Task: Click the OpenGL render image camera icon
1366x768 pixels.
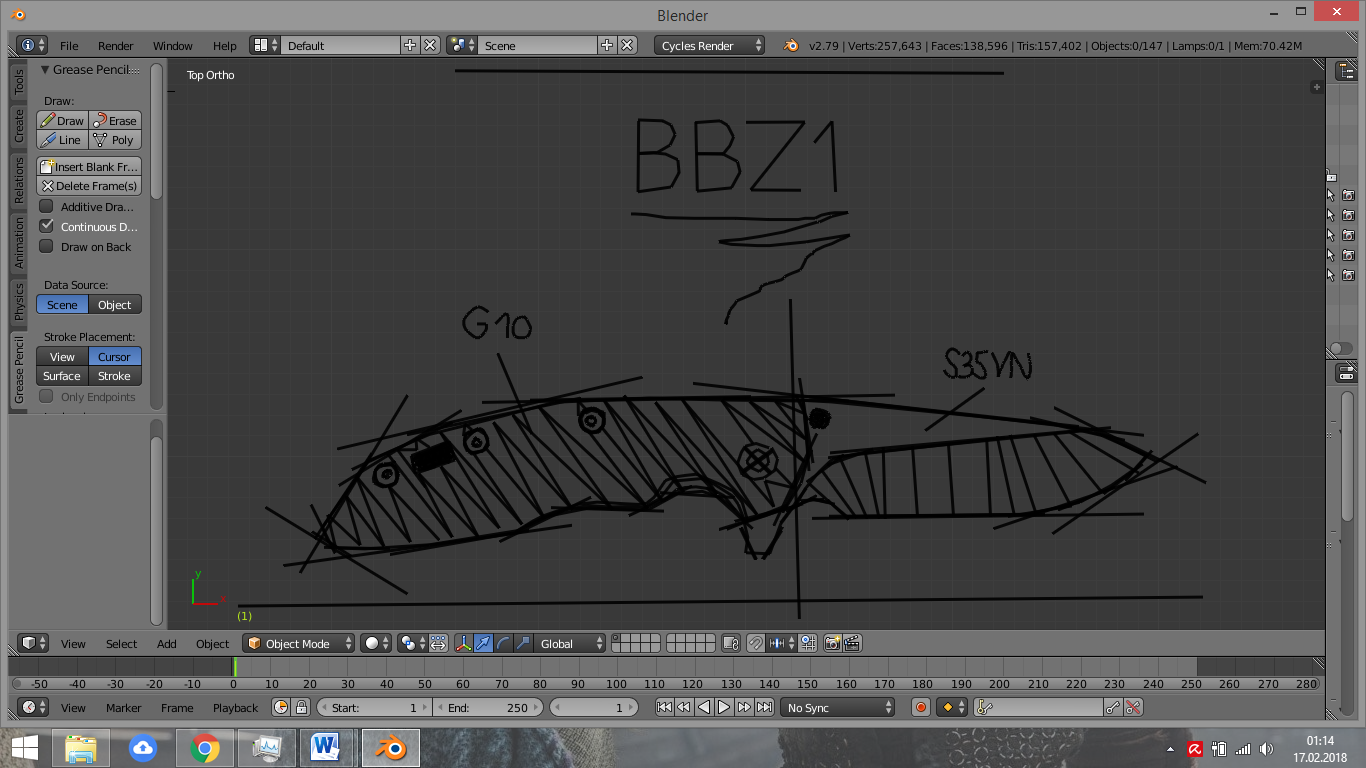Action: click(x=832, y=644)
